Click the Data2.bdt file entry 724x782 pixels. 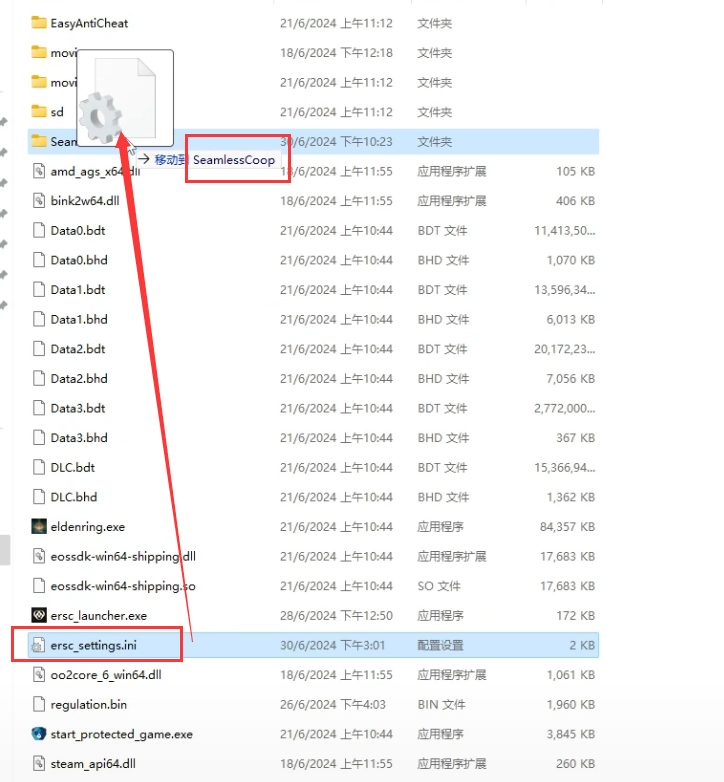click(77, 349)
